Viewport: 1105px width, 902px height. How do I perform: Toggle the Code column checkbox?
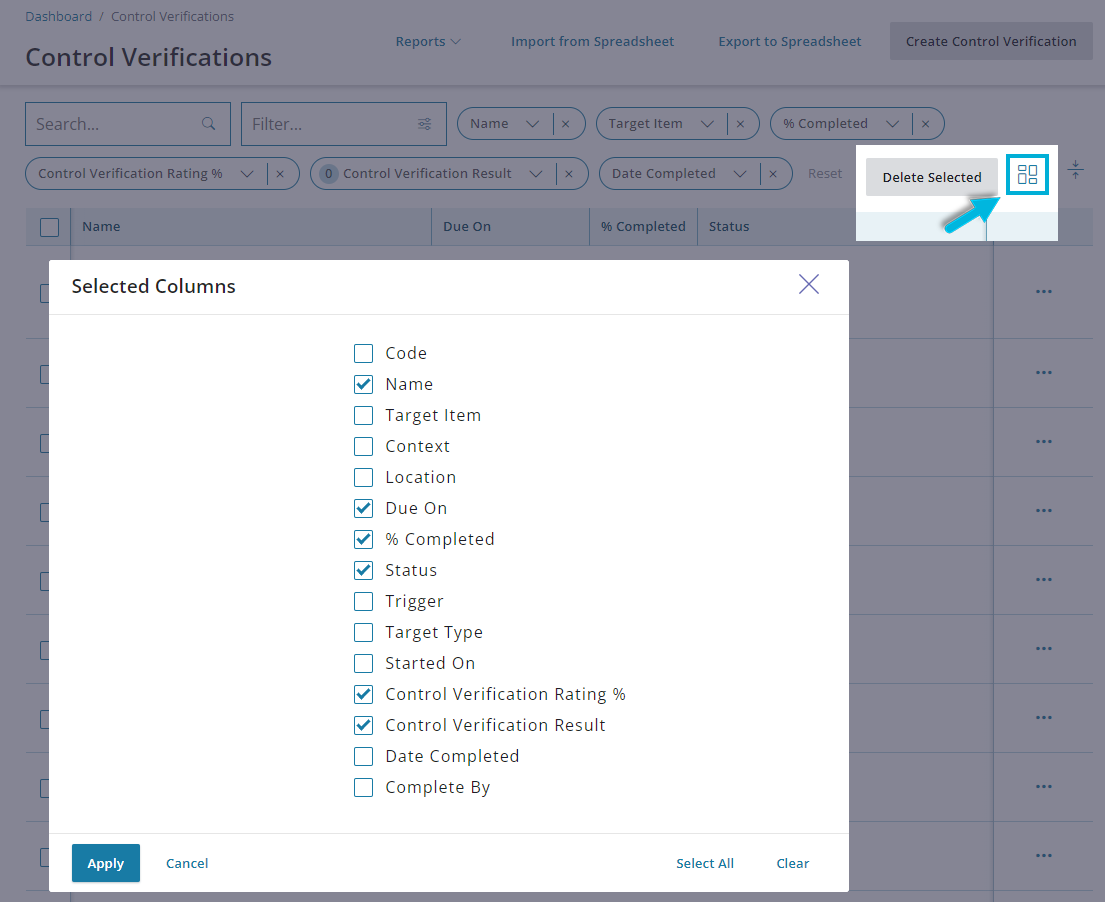tap(363, 353)
